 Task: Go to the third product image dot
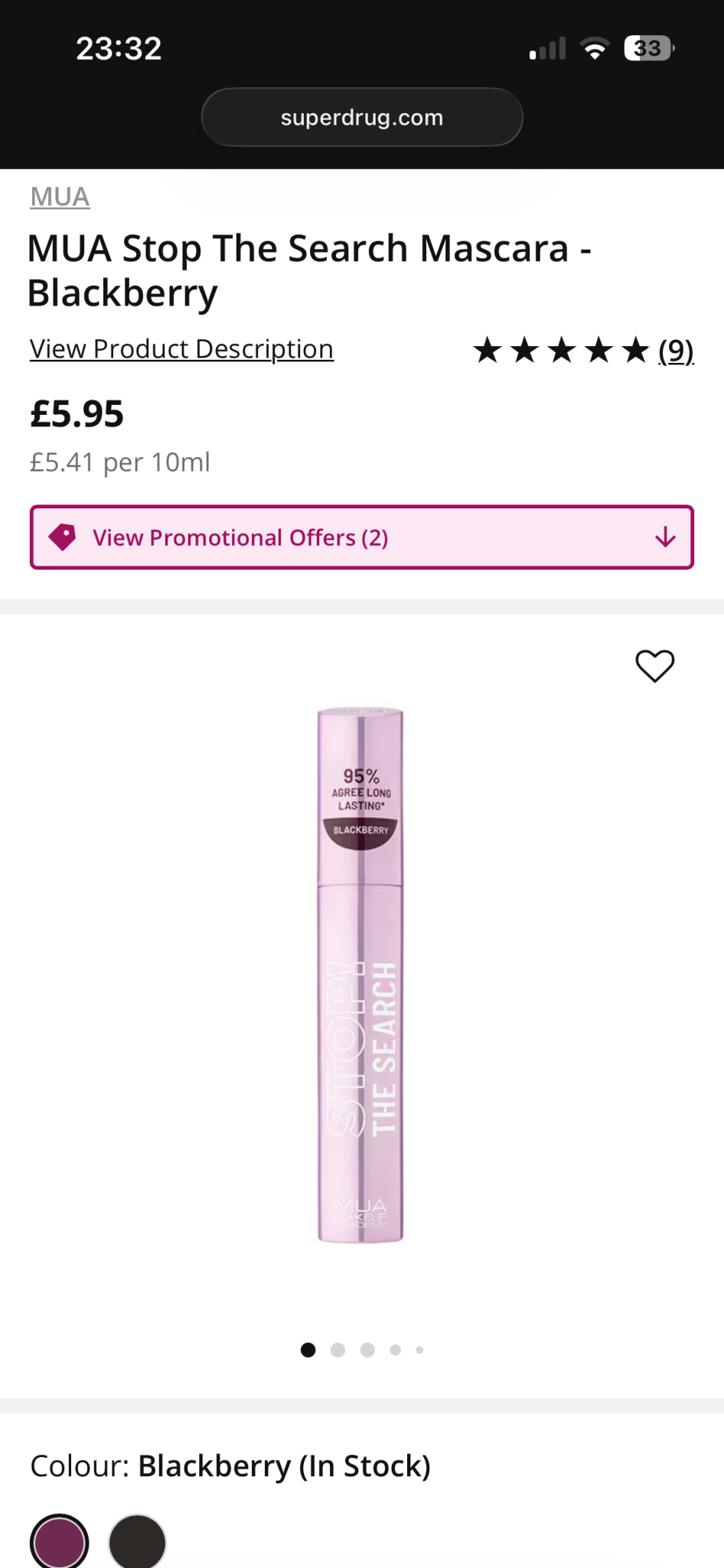[367, 1350]
